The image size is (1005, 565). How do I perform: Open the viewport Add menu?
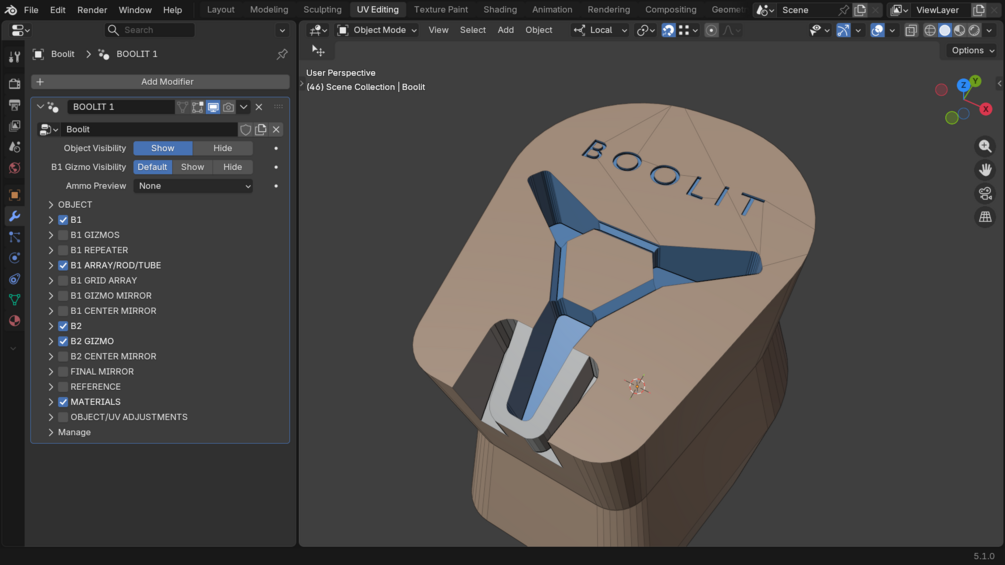506,30
